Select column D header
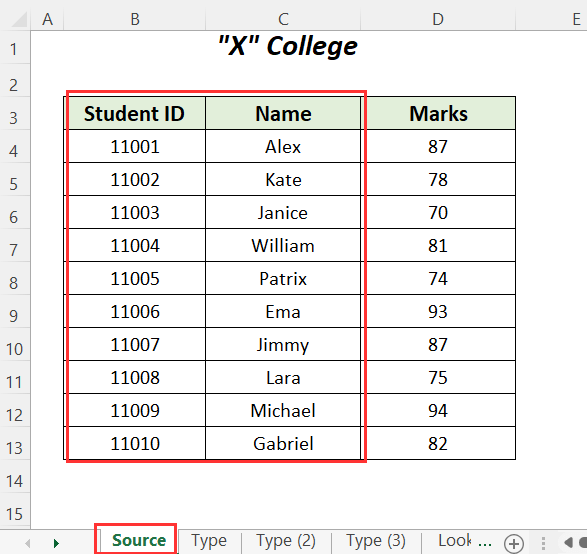Screen dimensions: 587x554 click(438, 19)
